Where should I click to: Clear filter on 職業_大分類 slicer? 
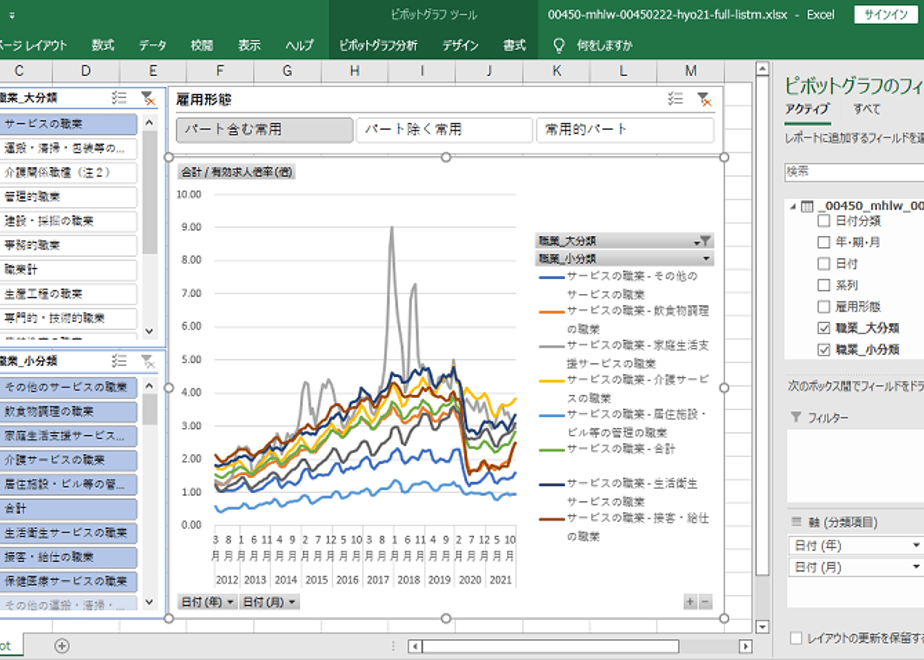coord(147,98)
